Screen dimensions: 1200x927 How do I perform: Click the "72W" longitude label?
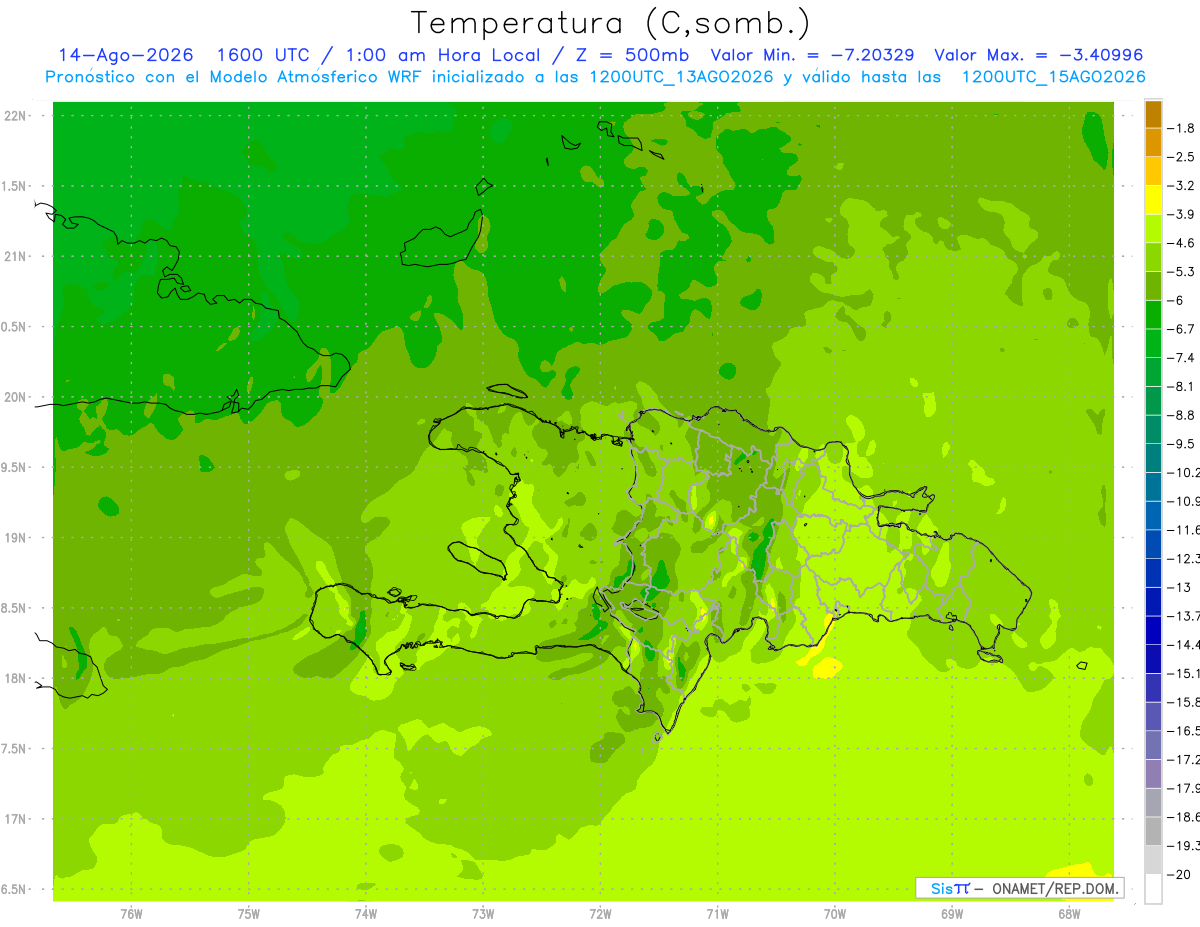(x=600, y=913)
